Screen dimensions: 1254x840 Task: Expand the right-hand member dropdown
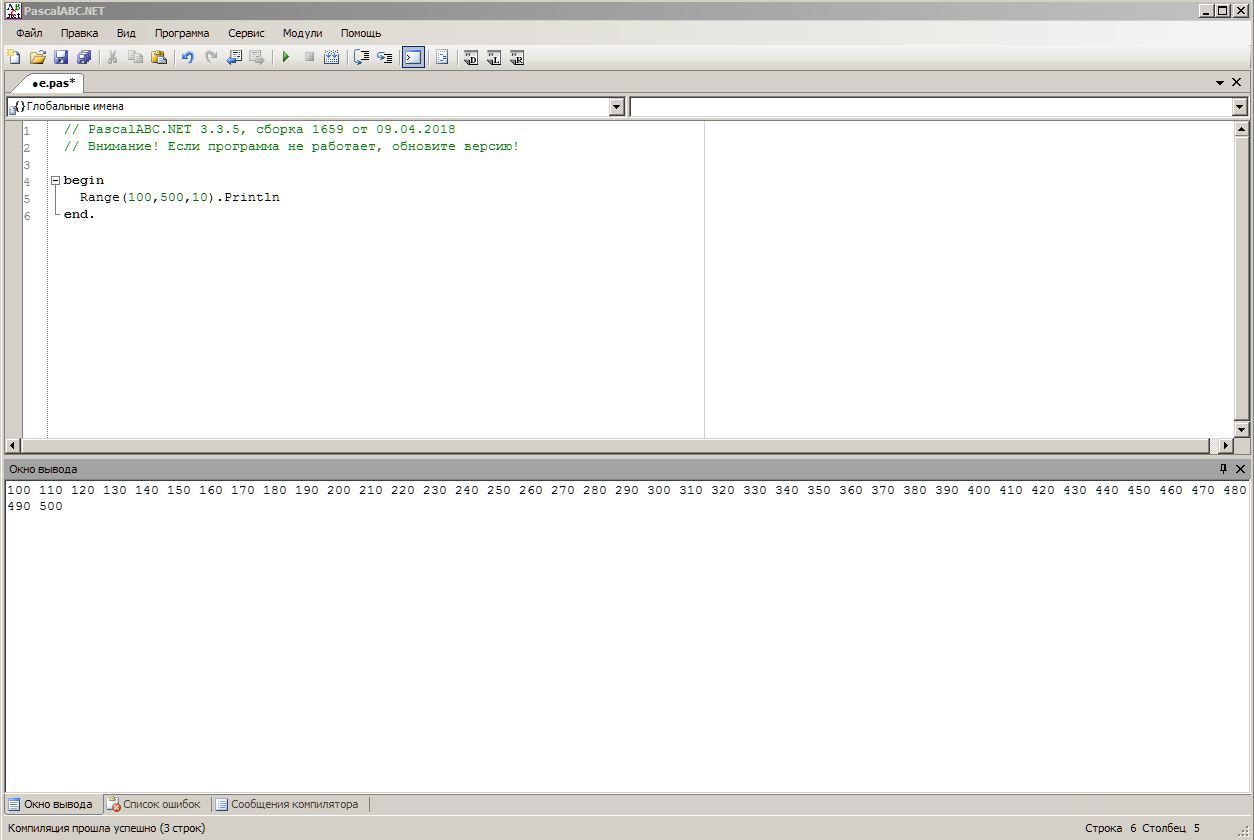coord(1239,106)
